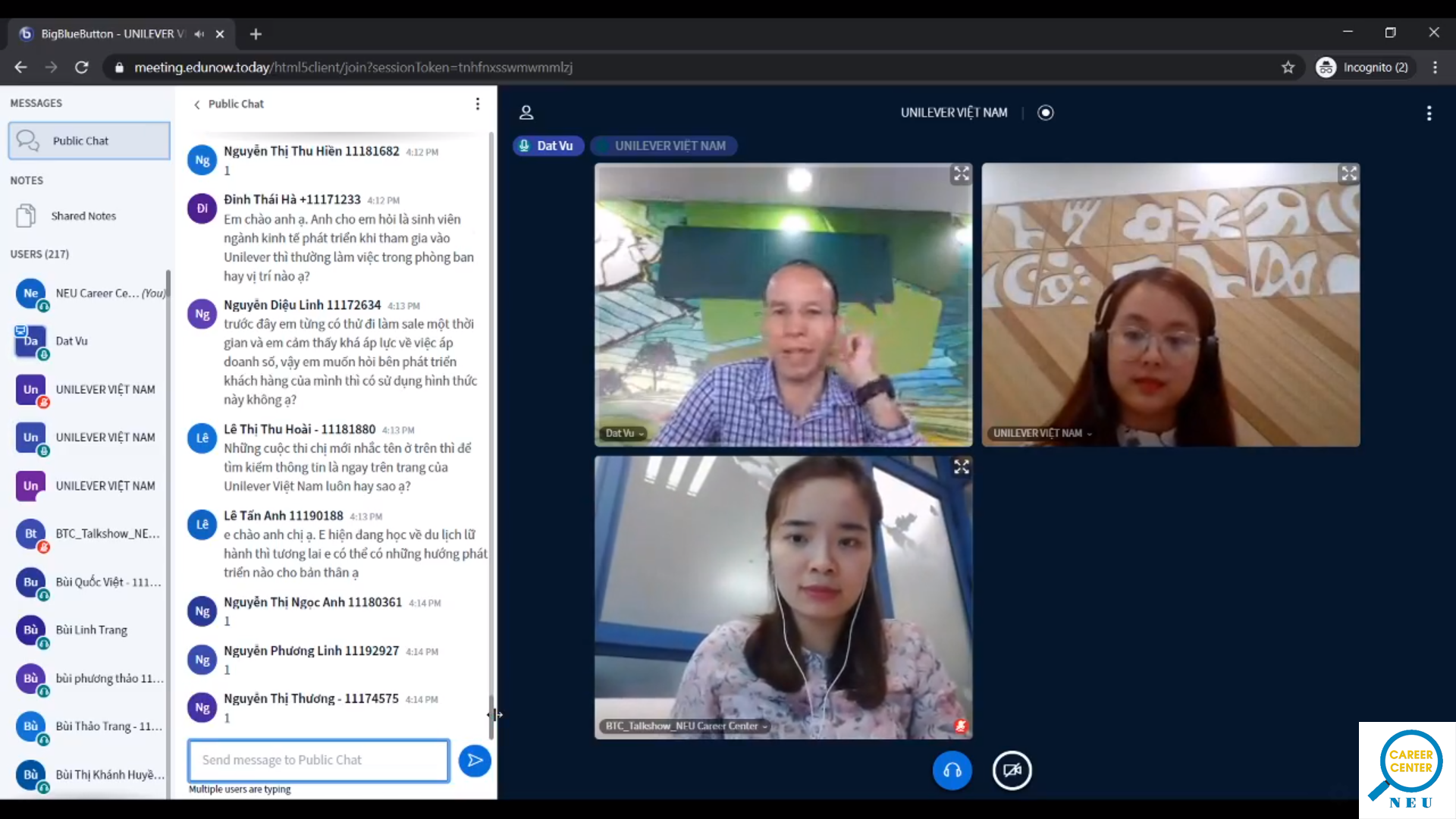Open chat options three-dot menu
Image resolution: width=1456 pixels, height=819 pixels.
click(x=477, y=104)
